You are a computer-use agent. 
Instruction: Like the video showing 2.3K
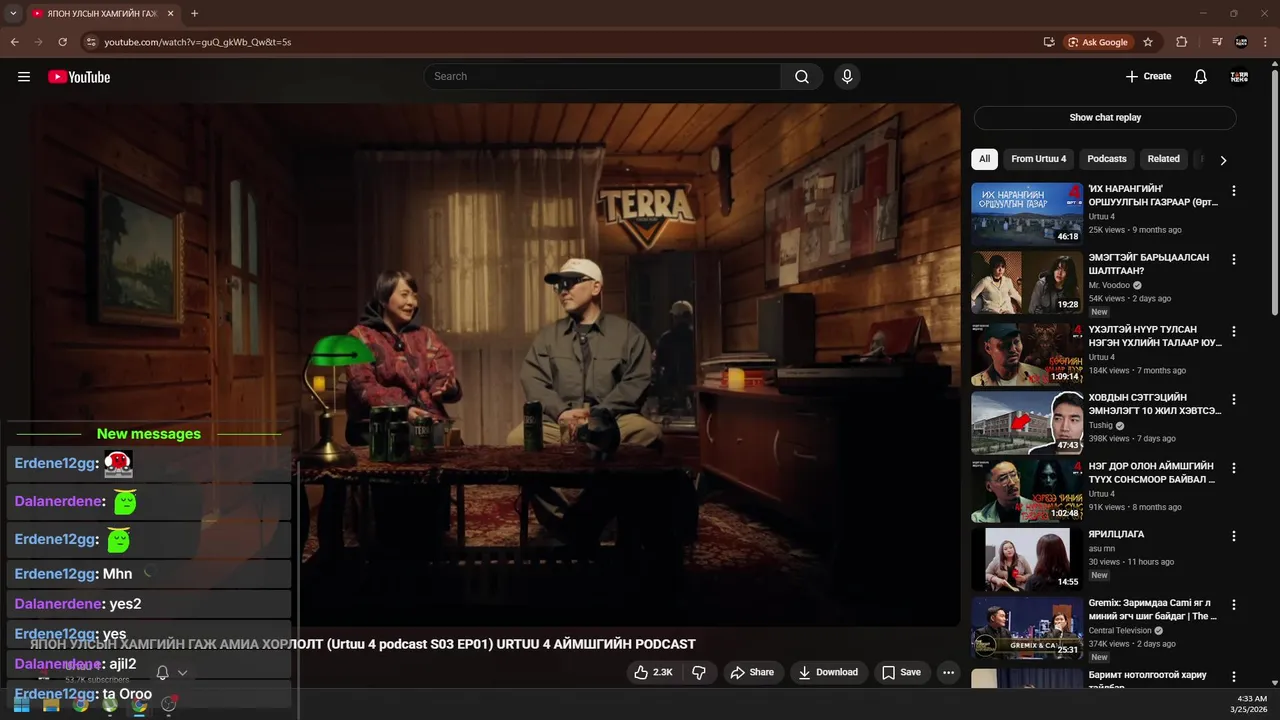pyautogui.click(x=652, y=673)
